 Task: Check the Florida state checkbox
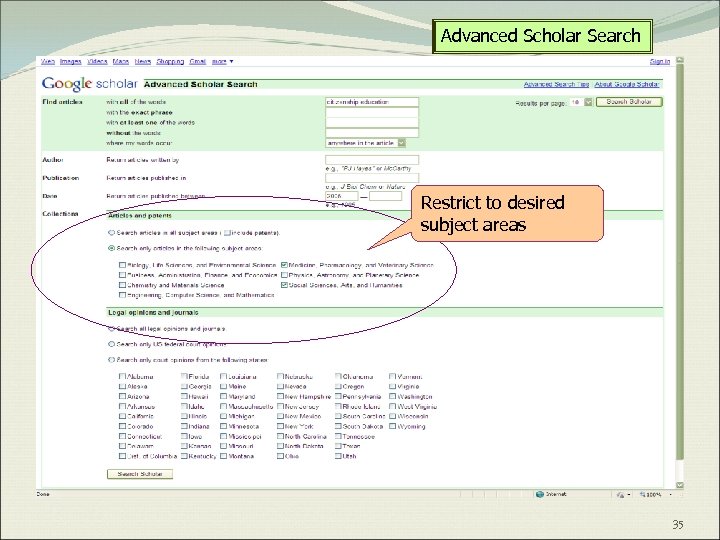(184, 377)
